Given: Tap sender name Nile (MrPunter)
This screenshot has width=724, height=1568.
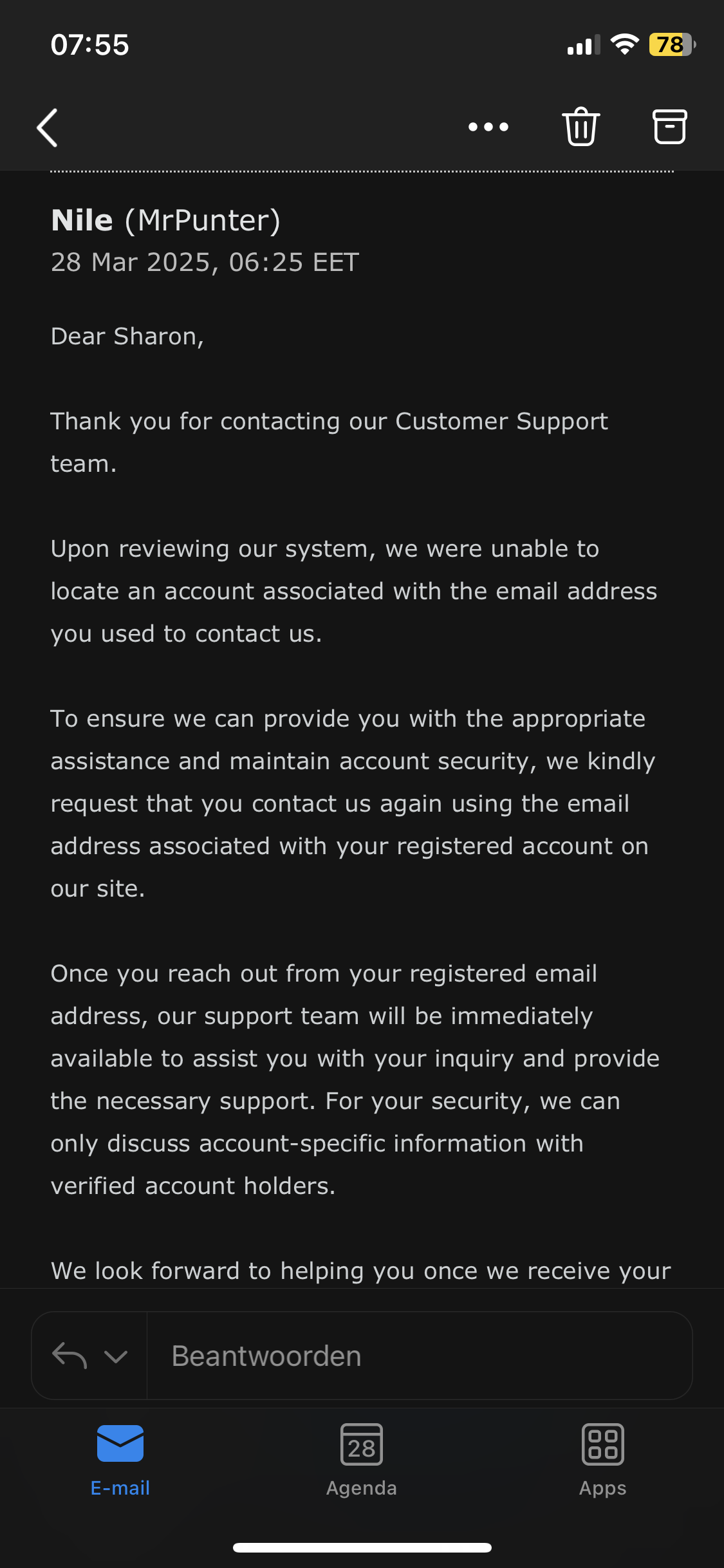Looking at the screenshot, I should (166, 221).
